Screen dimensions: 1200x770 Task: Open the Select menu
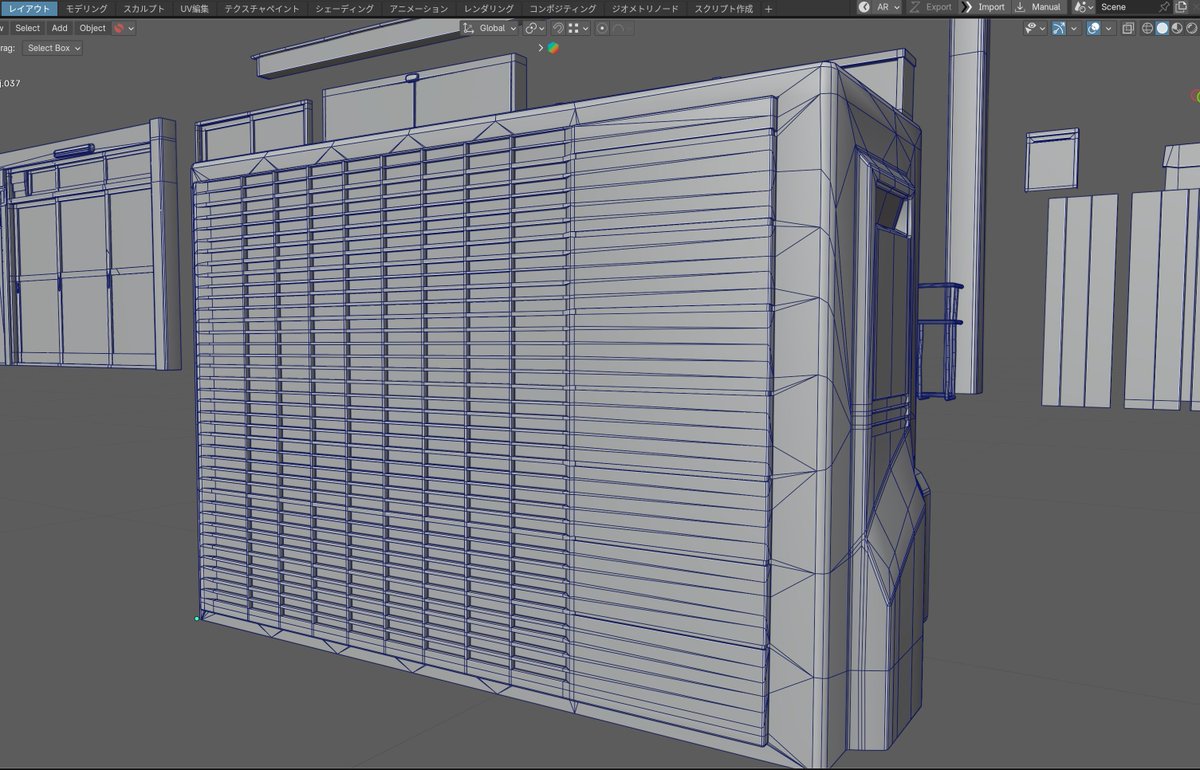pos(27,28)
